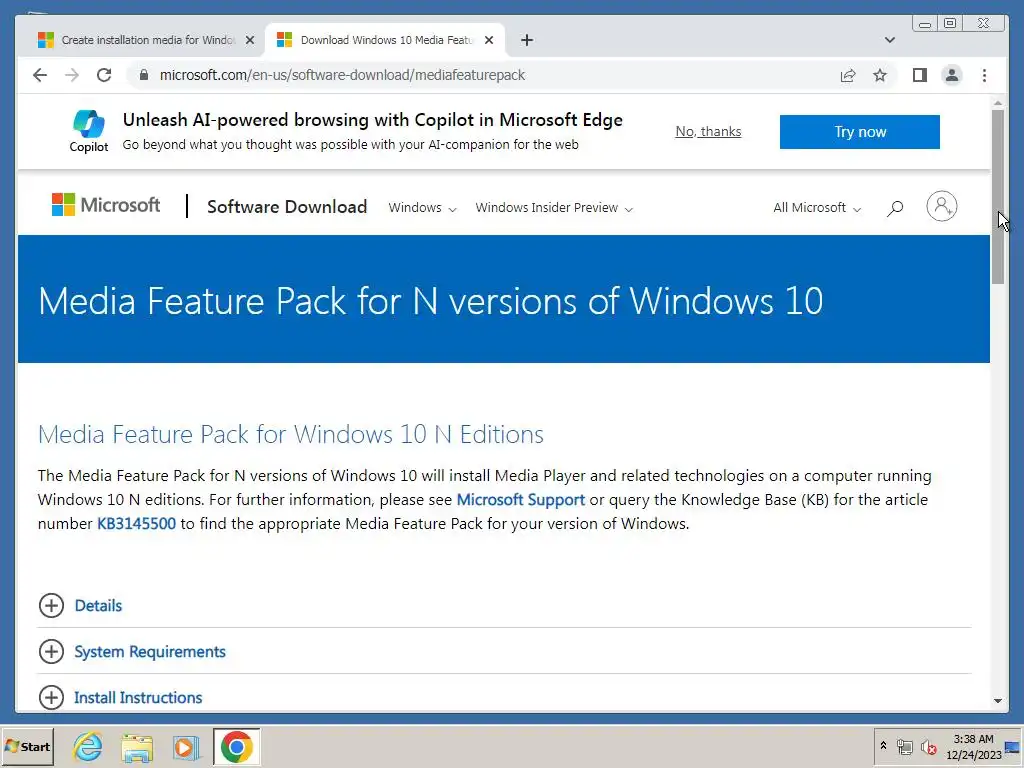Open Chrome side panel icon
The width and height of the screenshot is (1024, 768).
click(x=920, y=75)
